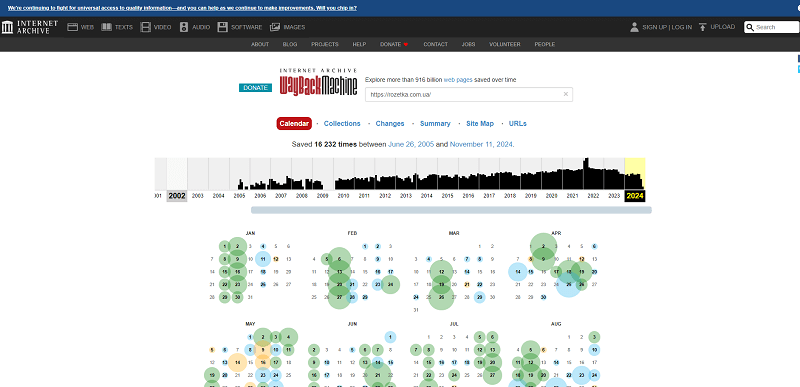Click the teal DONATE button
Viewport: 800px width, 387px height.
click(x=255, y=88)
